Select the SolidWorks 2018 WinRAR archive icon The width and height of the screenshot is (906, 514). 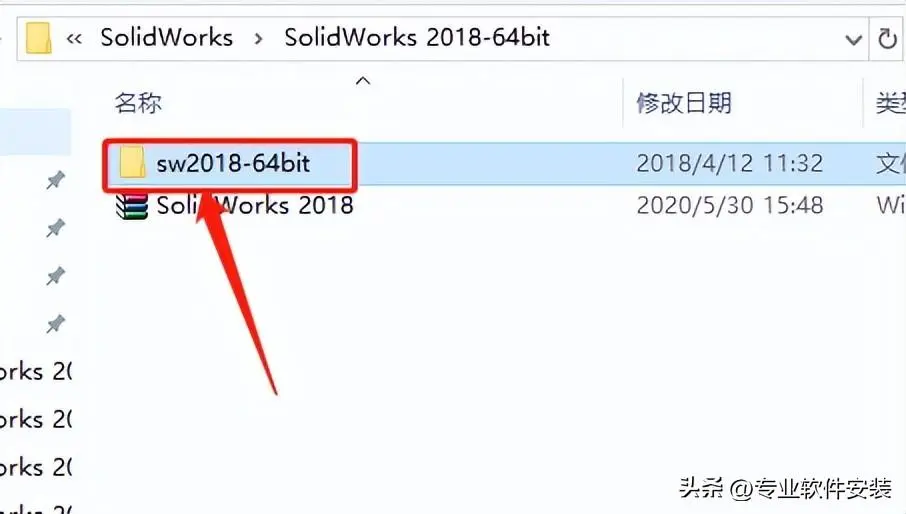pyautogui.click(x=132, y=206)
